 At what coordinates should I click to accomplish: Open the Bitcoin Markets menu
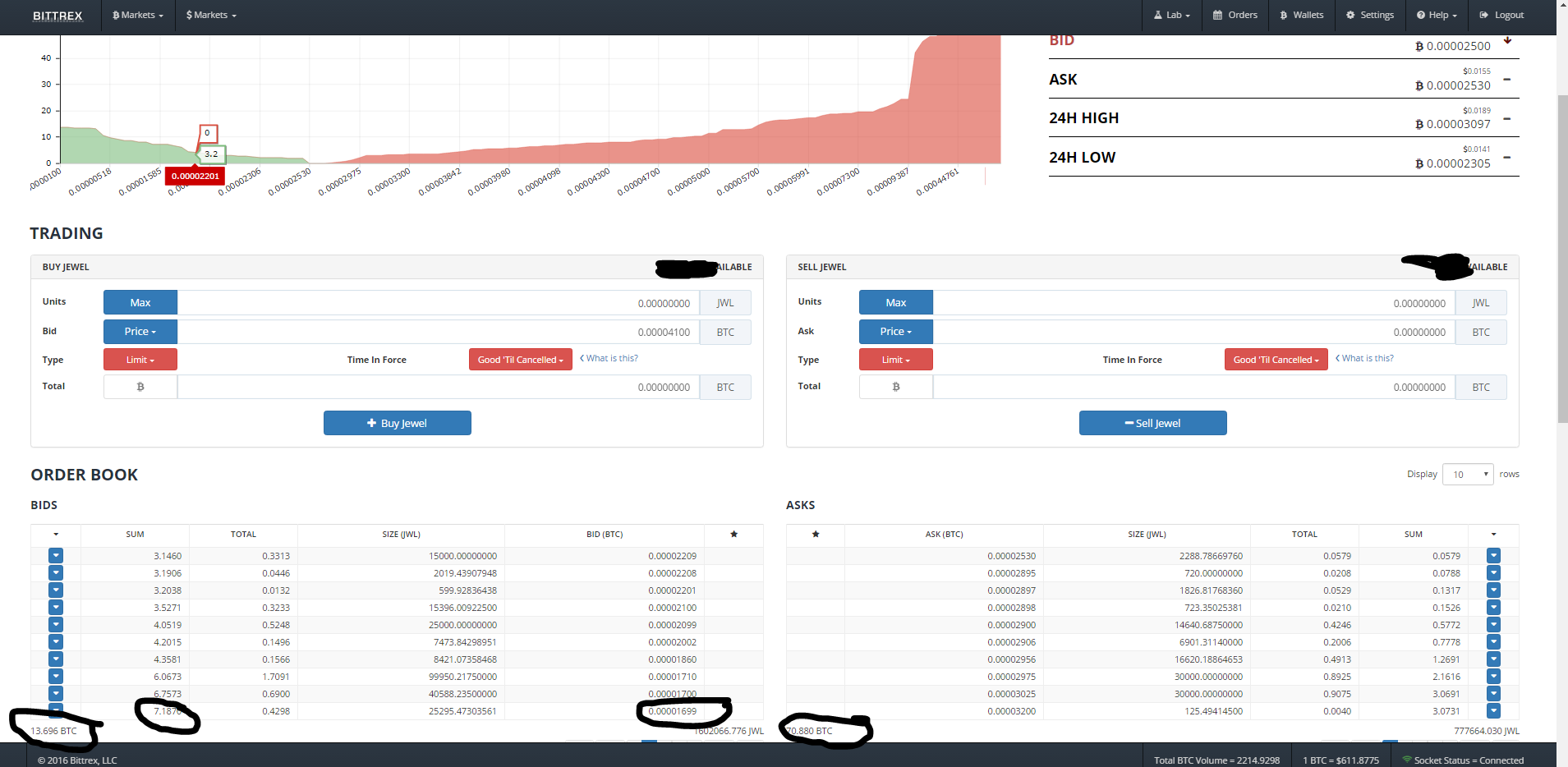(x=138, y=16)
